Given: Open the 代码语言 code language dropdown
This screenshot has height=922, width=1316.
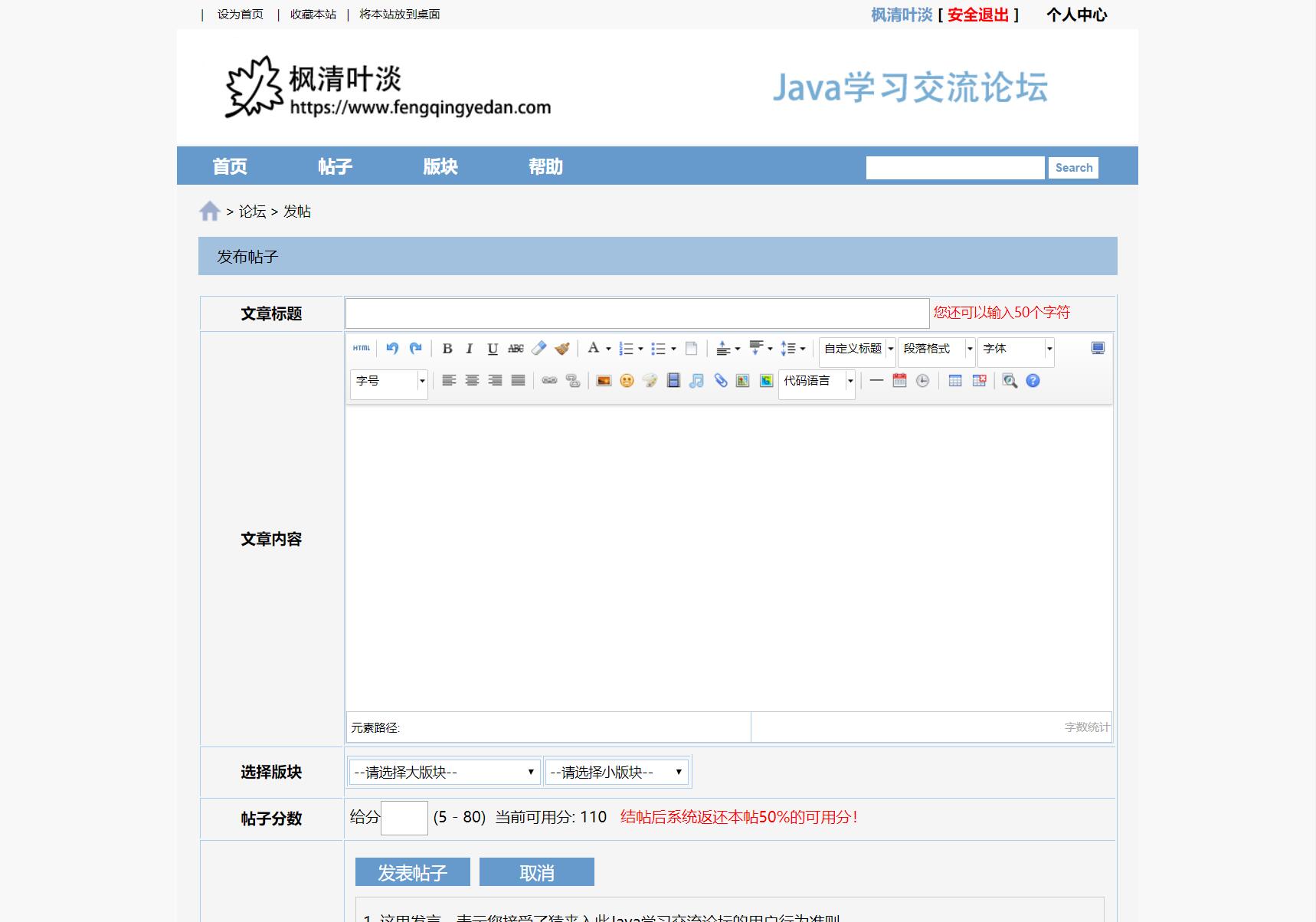Looking at the screenshot, I should [817, 381].
